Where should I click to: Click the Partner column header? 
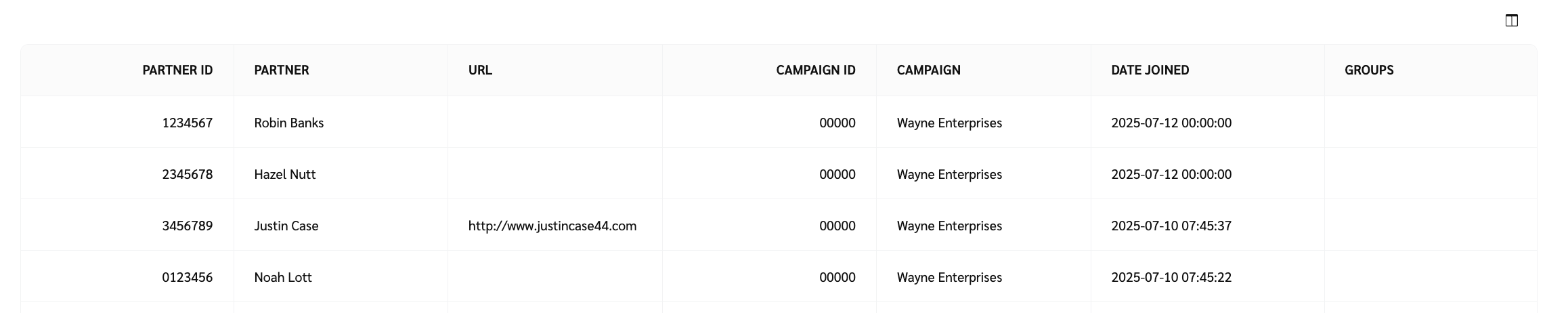click(x=282, y=70)
